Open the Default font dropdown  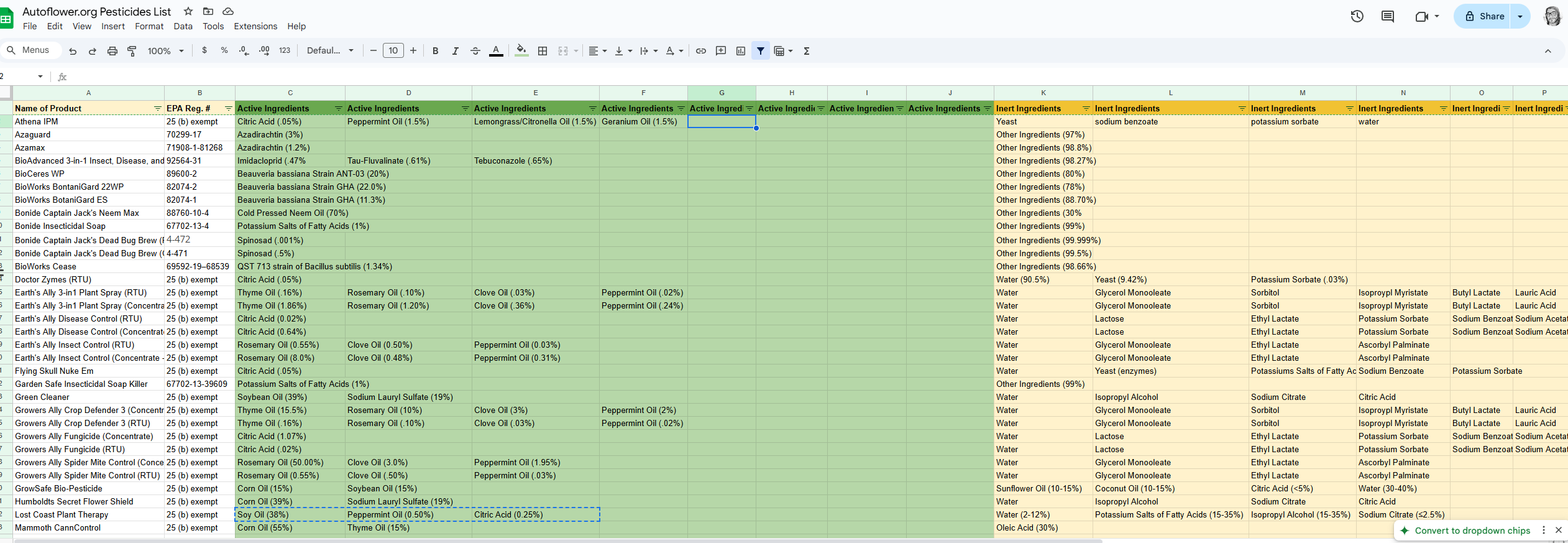[x=330, y=50]
